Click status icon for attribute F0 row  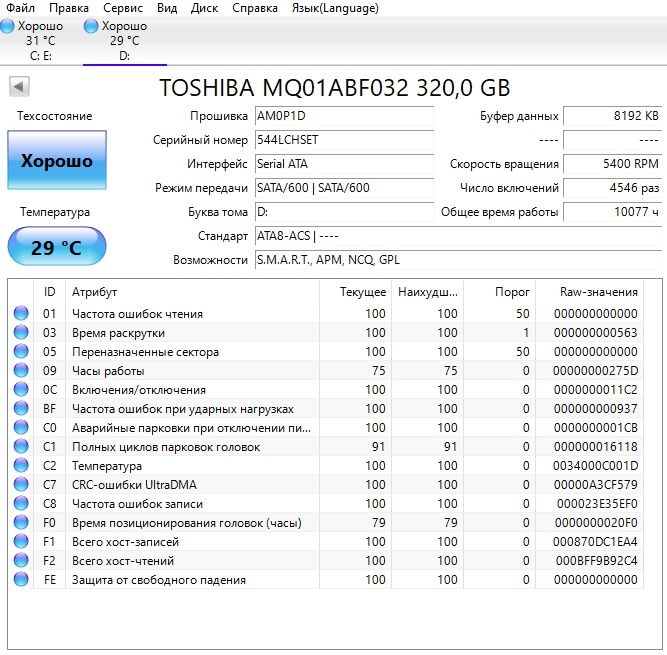tap(21, 522)
